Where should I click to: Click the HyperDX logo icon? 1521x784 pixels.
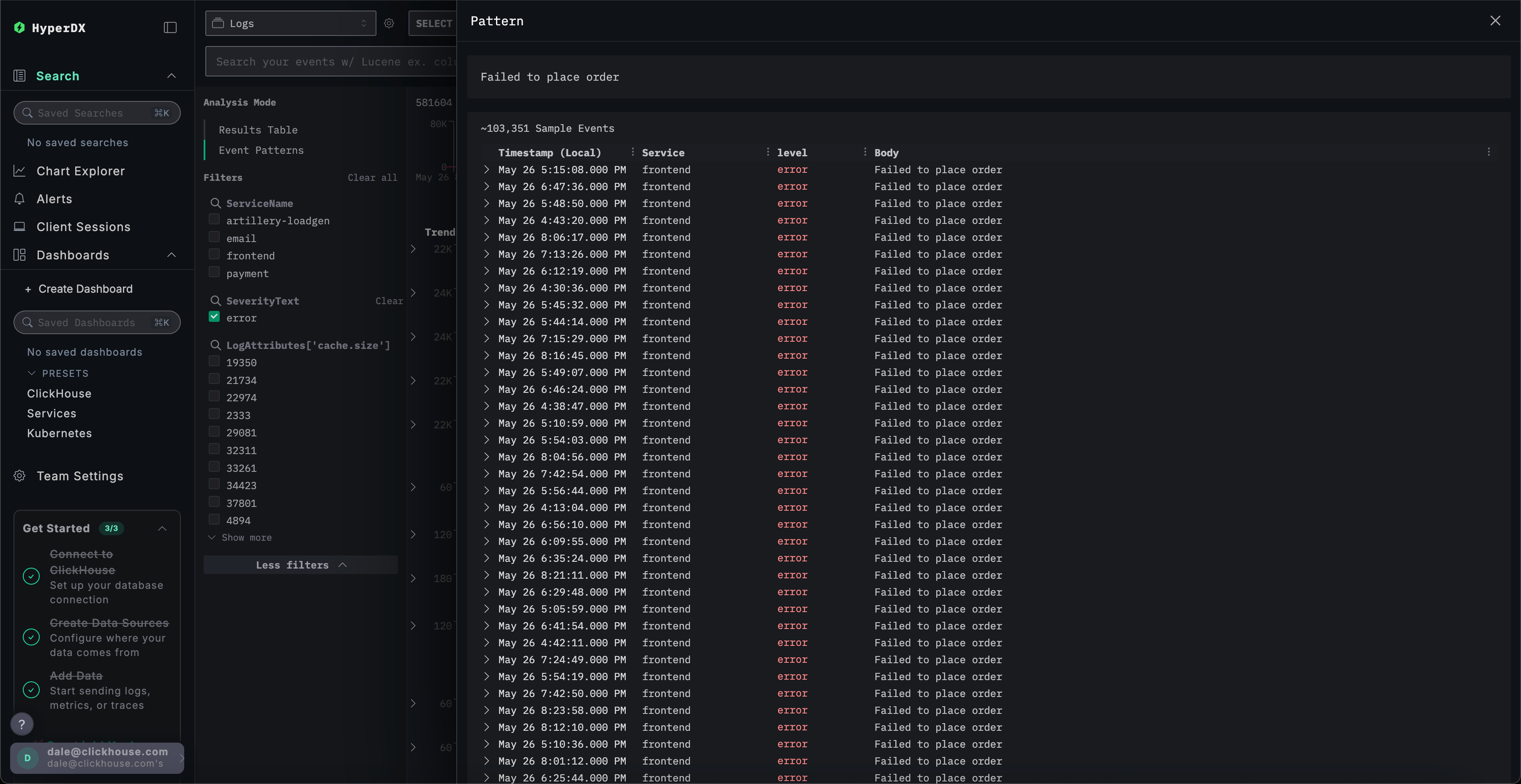click(19, 27)
